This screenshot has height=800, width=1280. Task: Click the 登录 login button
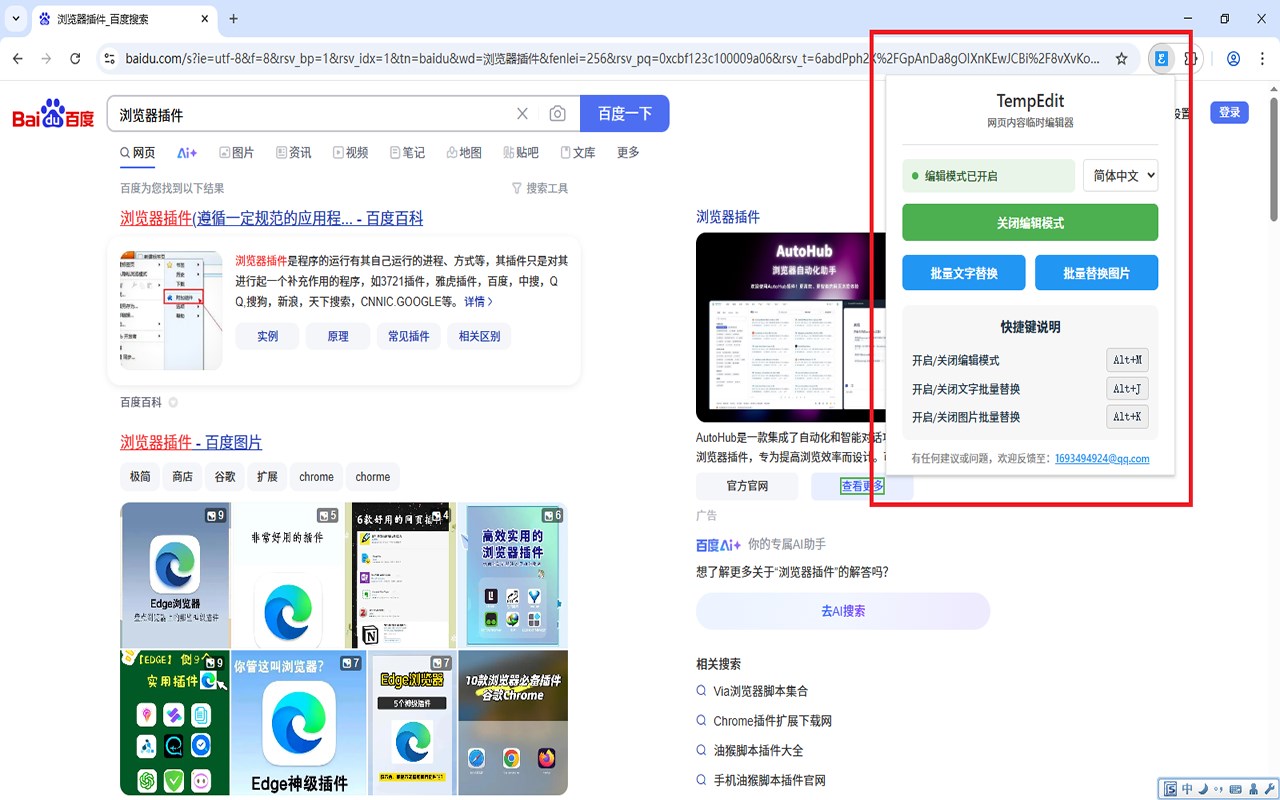[x=1230, y=112]
